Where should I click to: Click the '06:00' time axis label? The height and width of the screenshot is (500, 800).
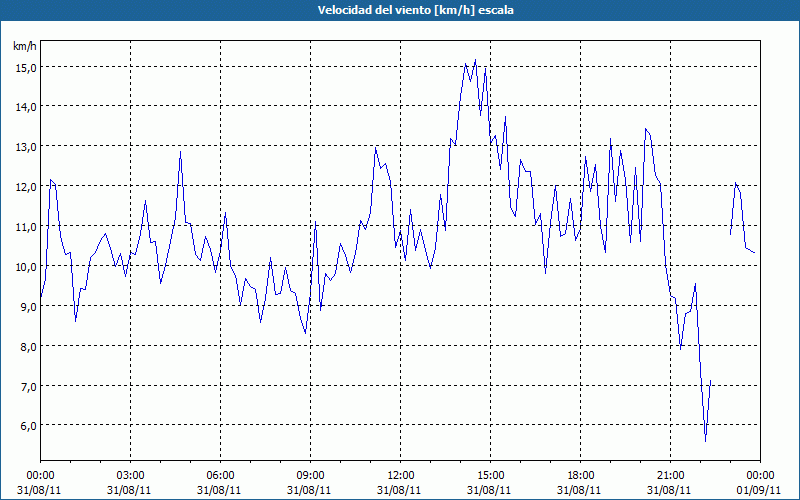(x=220, y=476)
